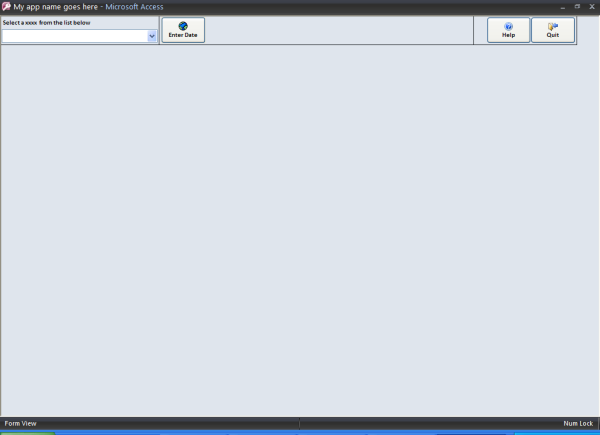
Task: Click the Form View status bar text
Action: tap(20, 423)
